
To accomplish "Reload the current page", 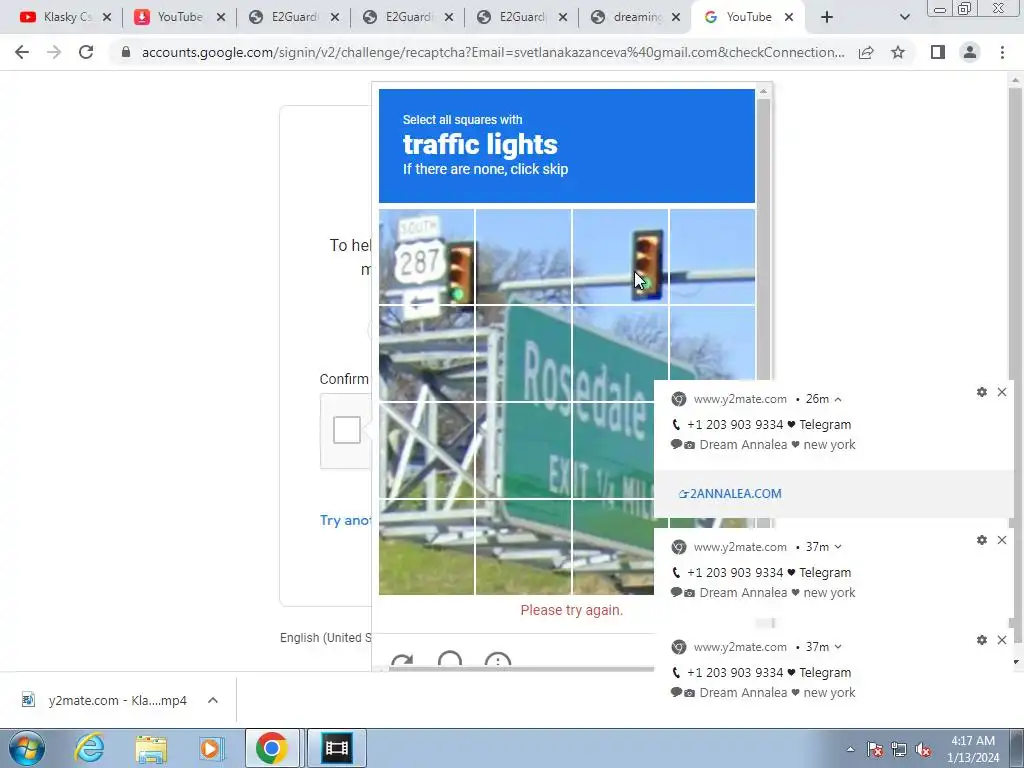I will tap(86, 52).
